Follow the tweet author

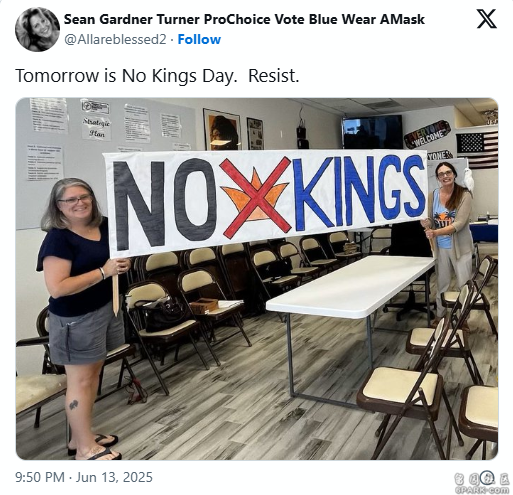199,39
